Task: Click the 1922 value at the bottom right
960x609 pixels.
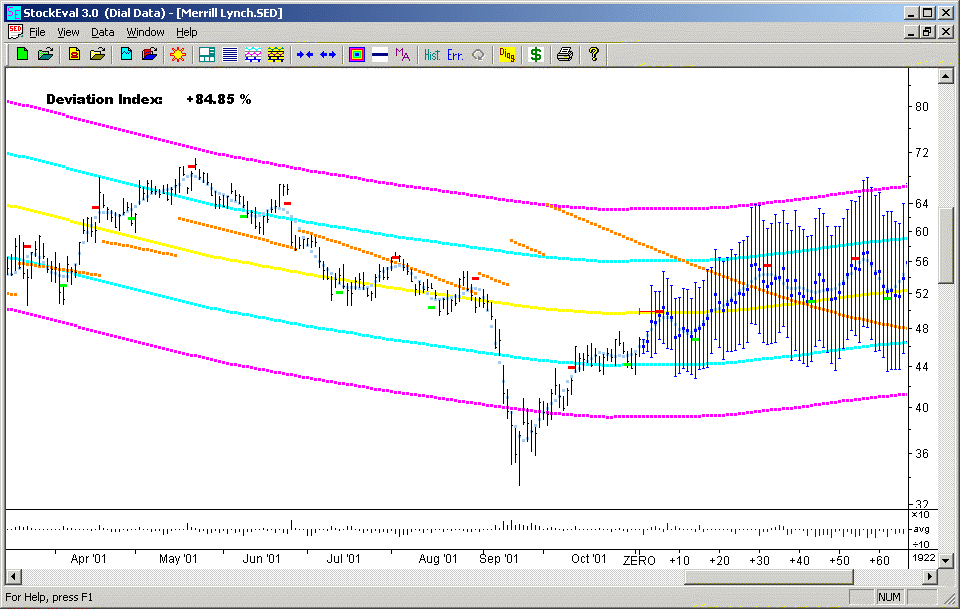Action: click(x=924, y=558)
